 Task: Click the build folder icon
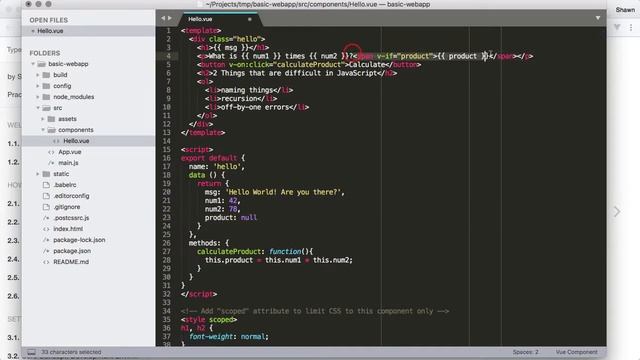point(46,75)
